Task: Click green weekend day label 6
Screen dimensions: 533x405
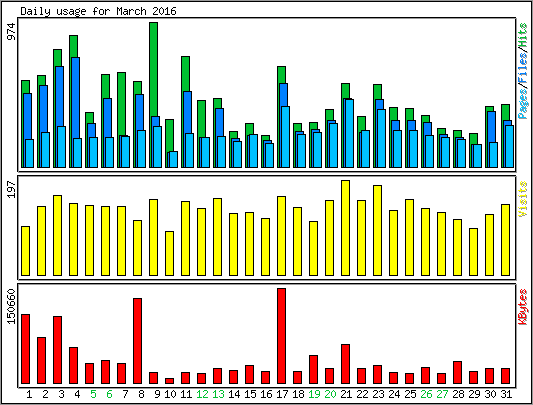Action: 109,394
